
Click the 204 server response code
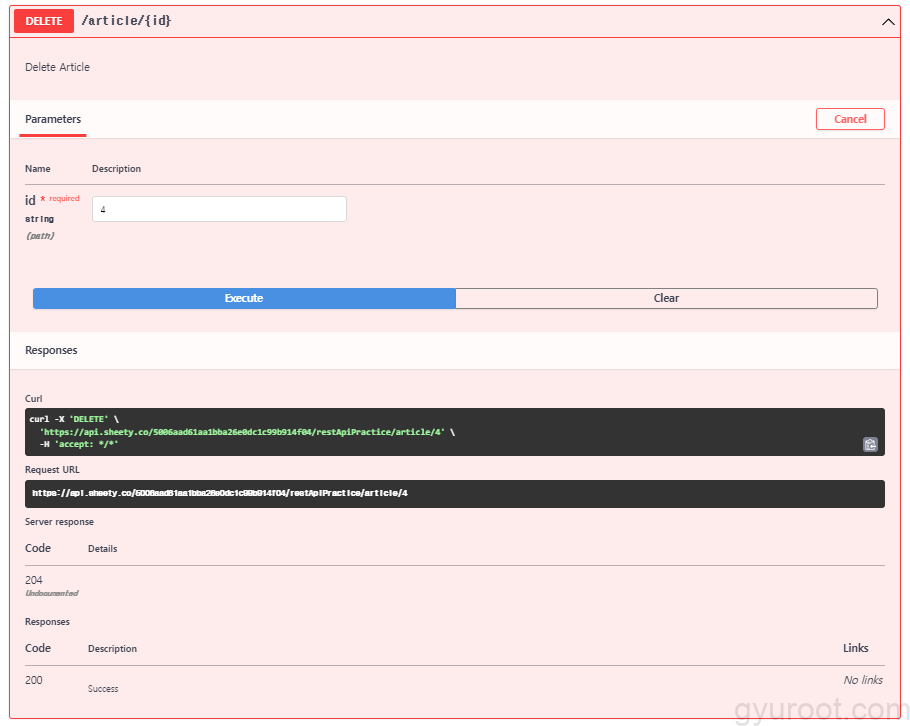coord(34,580)
